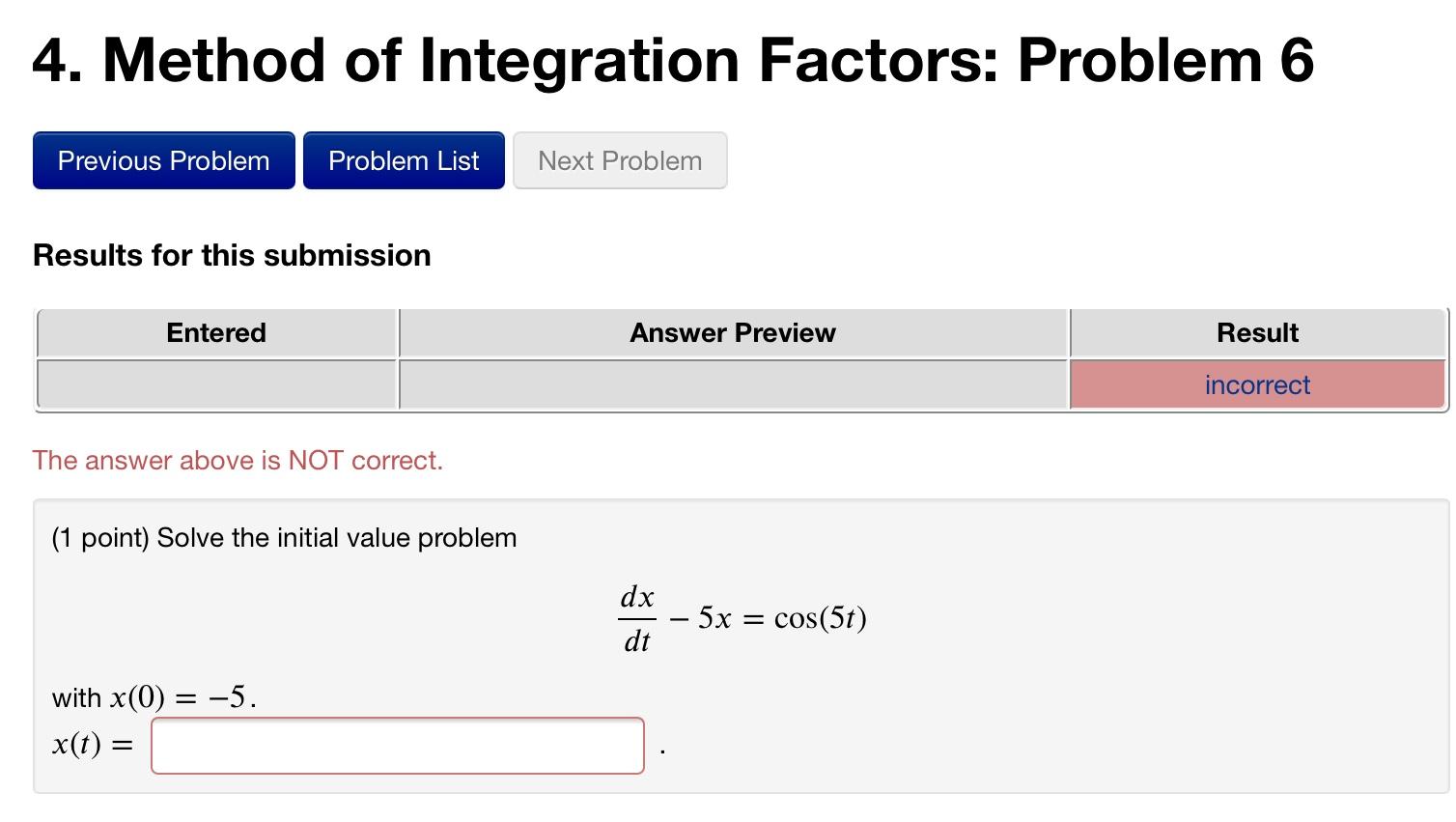Click the Results for this submission heading
1456x822 pixels.
pyautogui.click(x=232, y=255)
